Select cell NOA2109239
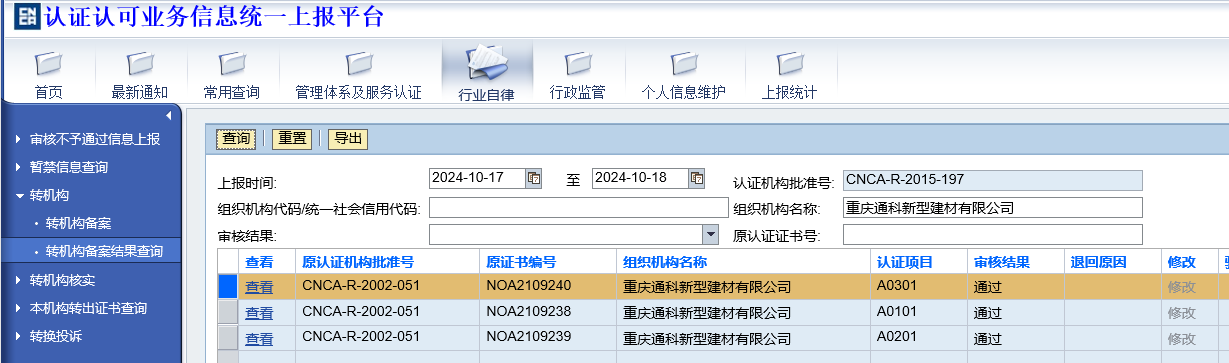 click(x=547, y=337)
